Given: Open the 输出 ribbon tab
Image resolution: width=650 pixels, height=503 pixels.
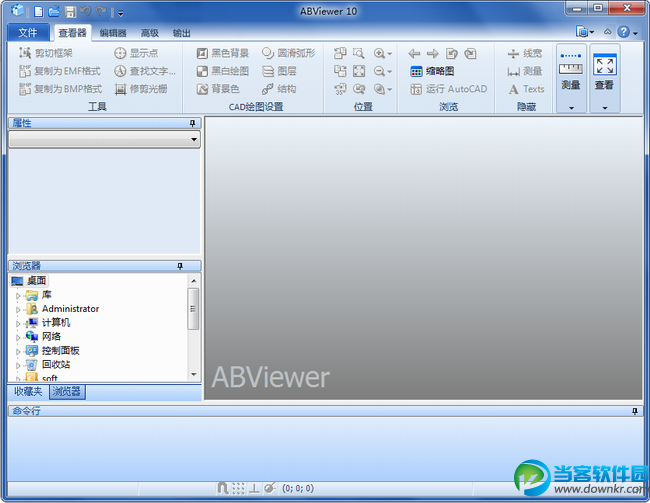Looking at the screenshot, I should (x=182, y=33).
